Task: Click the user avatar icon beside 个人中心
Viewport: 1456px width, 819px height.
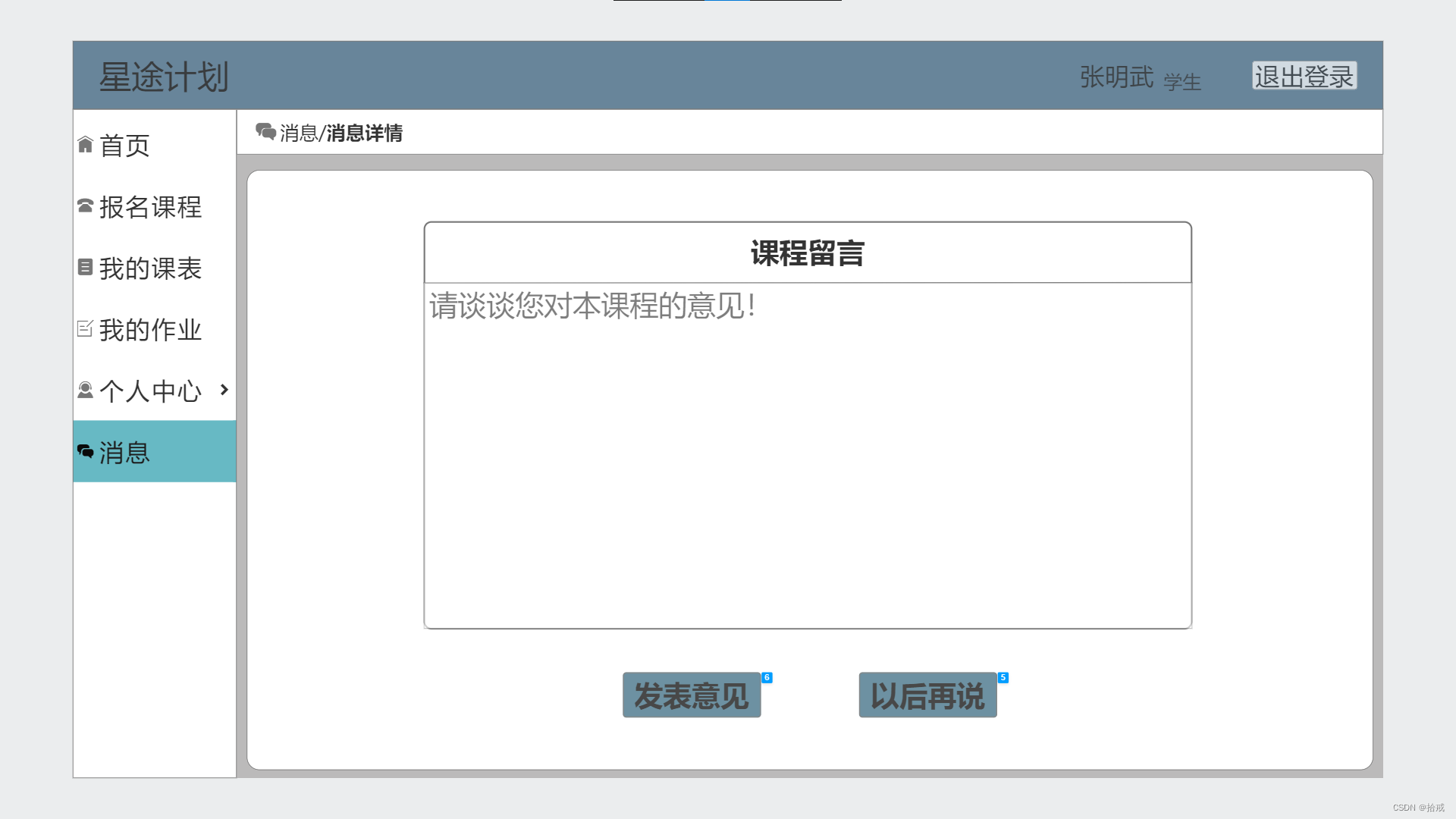Action: pyautogui.click(x=85, y=390)
